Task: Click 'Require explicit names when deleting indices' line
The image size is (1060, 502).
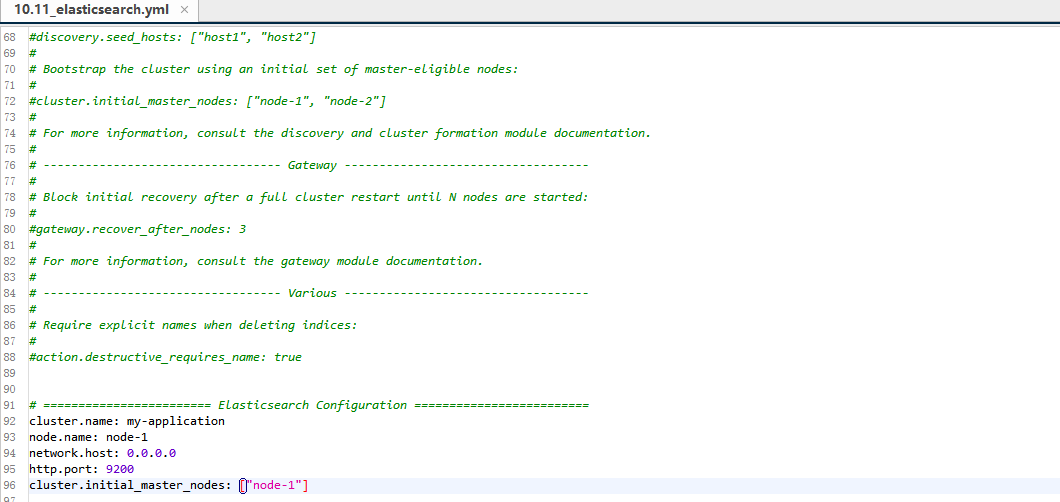Action: [x=193, y=326]
